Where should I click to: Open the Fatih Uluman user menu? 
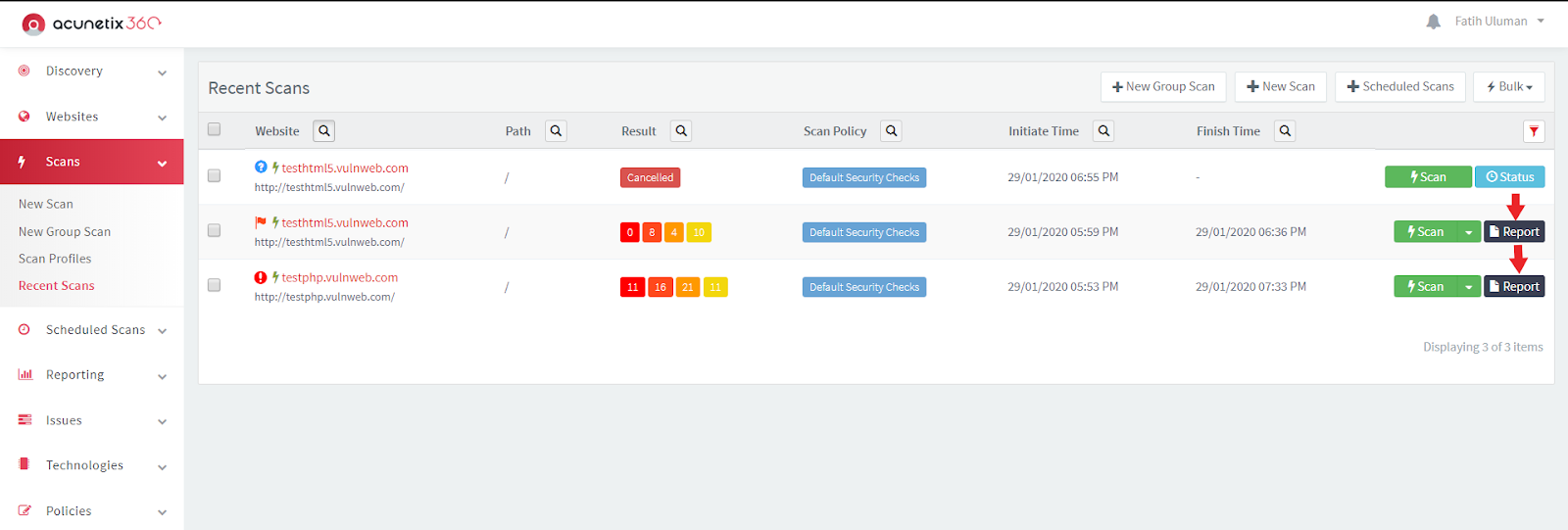pyautogui.click(x=1499, y=22)
